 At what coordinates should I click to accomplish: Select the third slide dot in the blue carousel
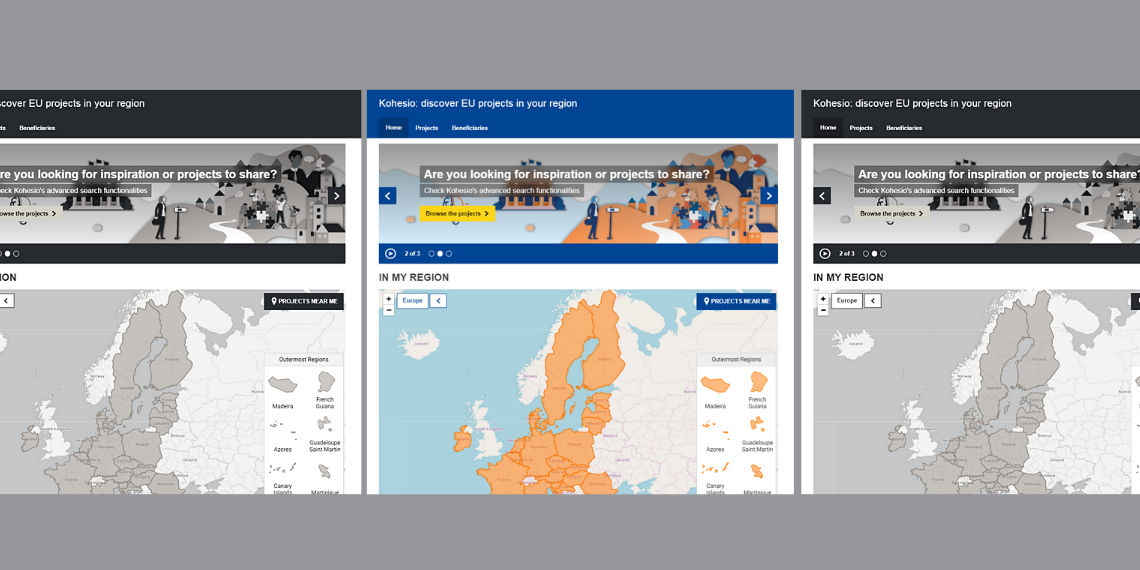pyautogui.click(x=449, y=254)
